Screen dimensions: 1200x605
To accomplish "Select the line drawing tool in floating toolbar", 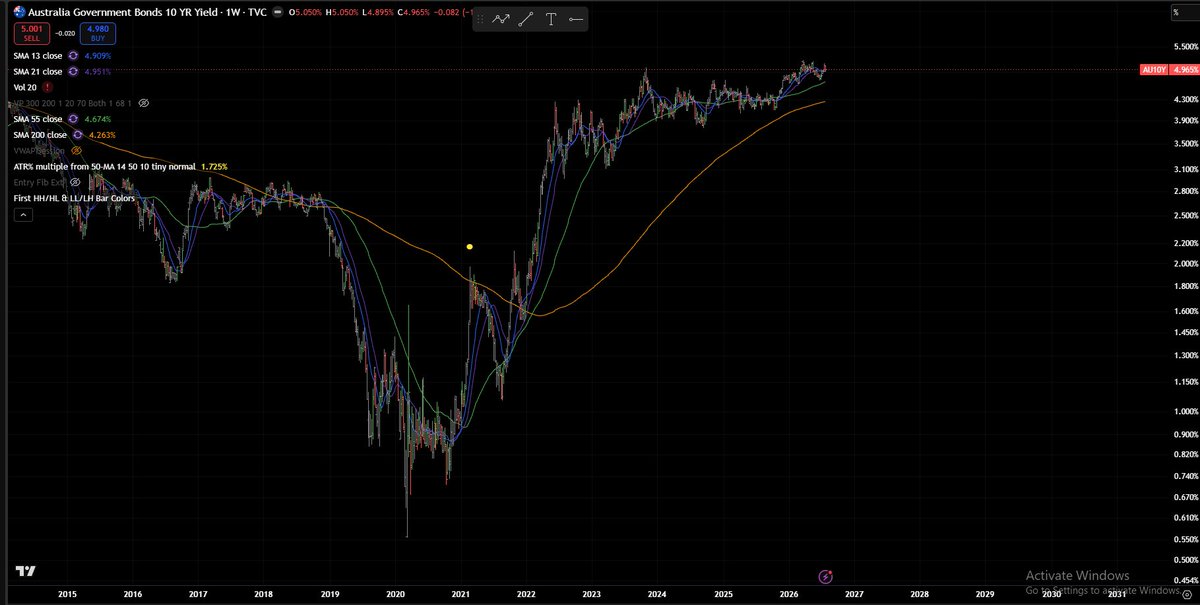I will 525,18.
